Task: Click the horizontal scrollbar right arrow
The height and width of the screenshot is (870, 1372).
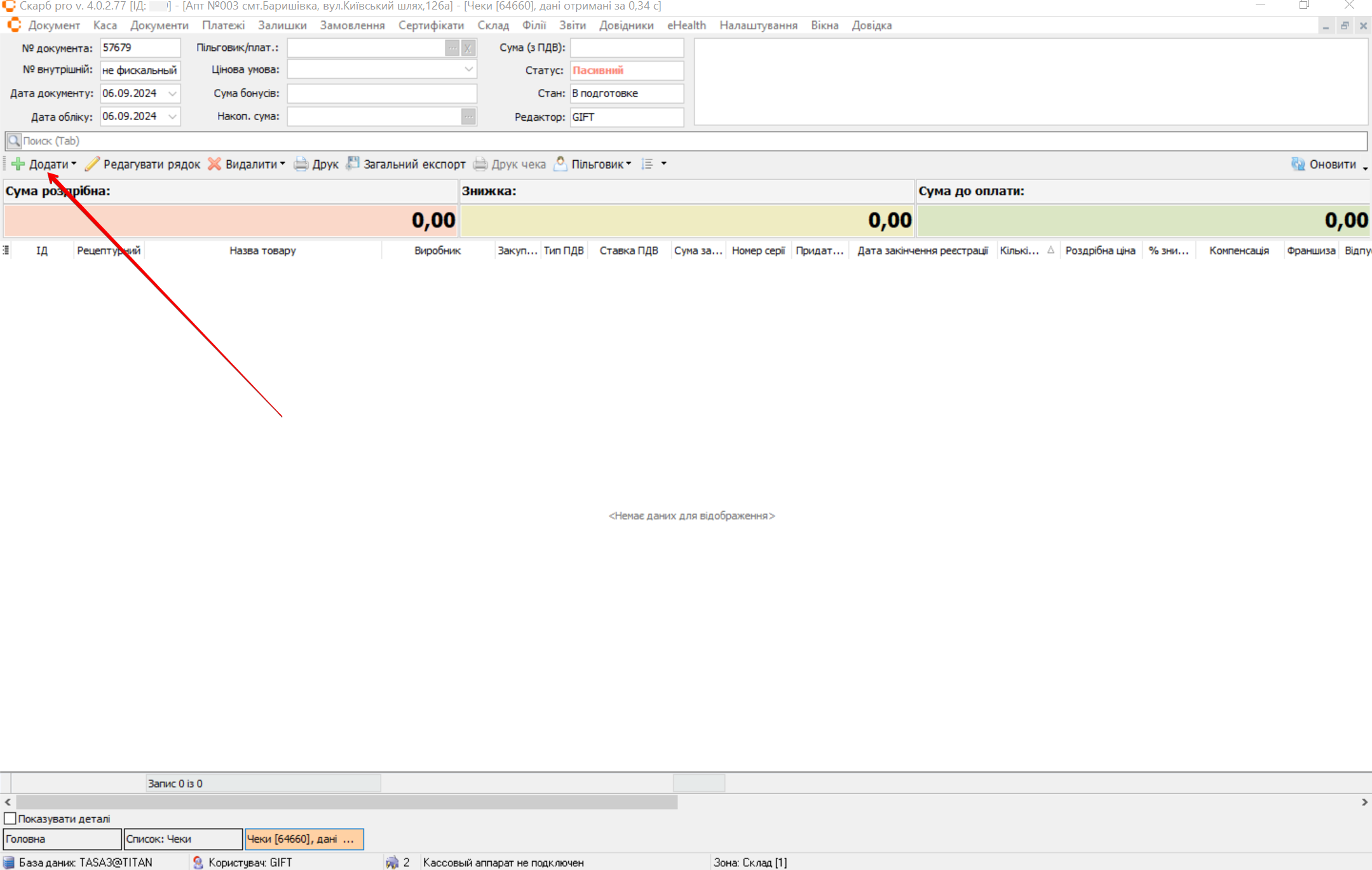Action: pyautogui.click(x=1364, y=802)
